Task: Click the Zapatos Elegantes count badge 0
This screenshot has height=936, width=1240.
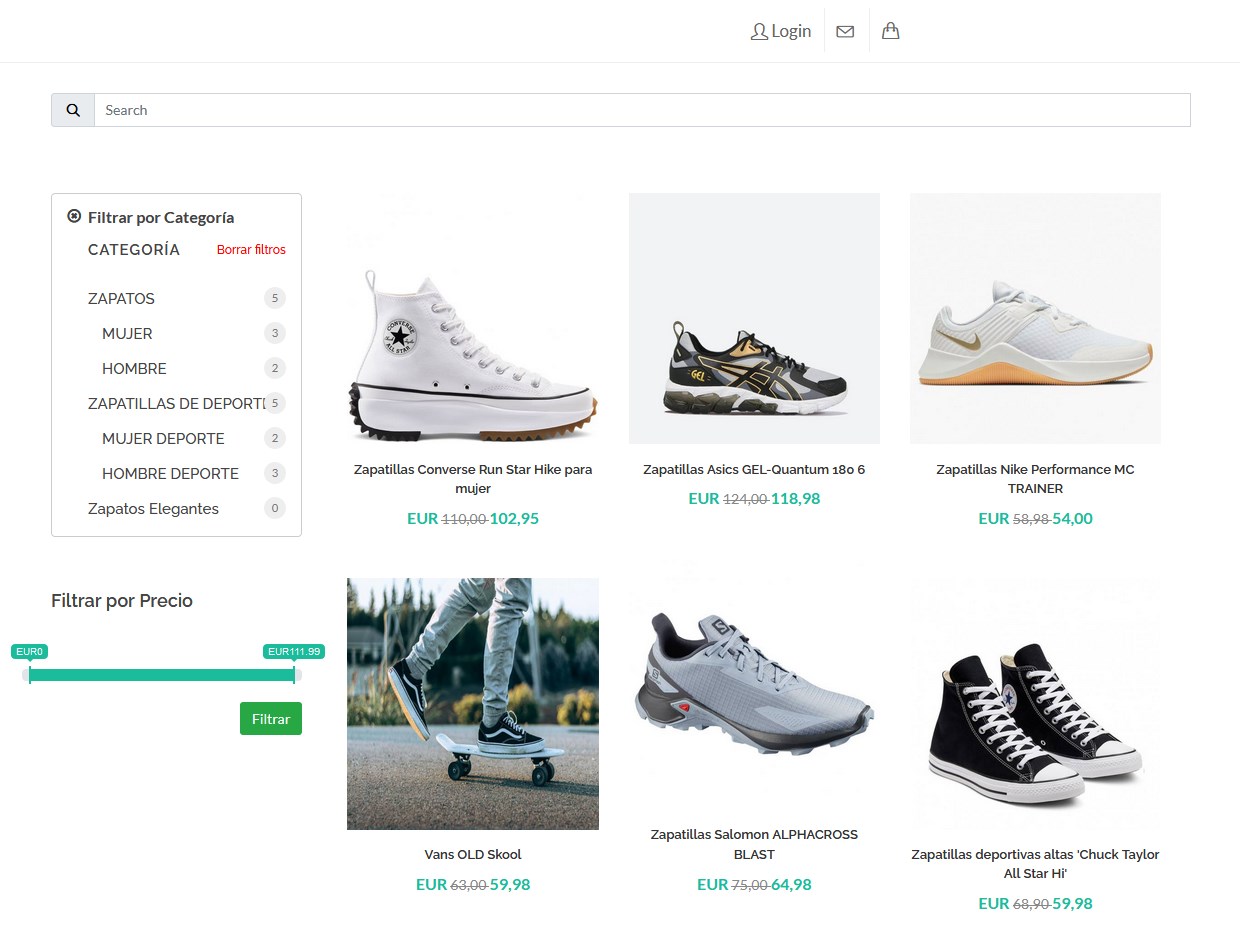Action: point(275,508)
